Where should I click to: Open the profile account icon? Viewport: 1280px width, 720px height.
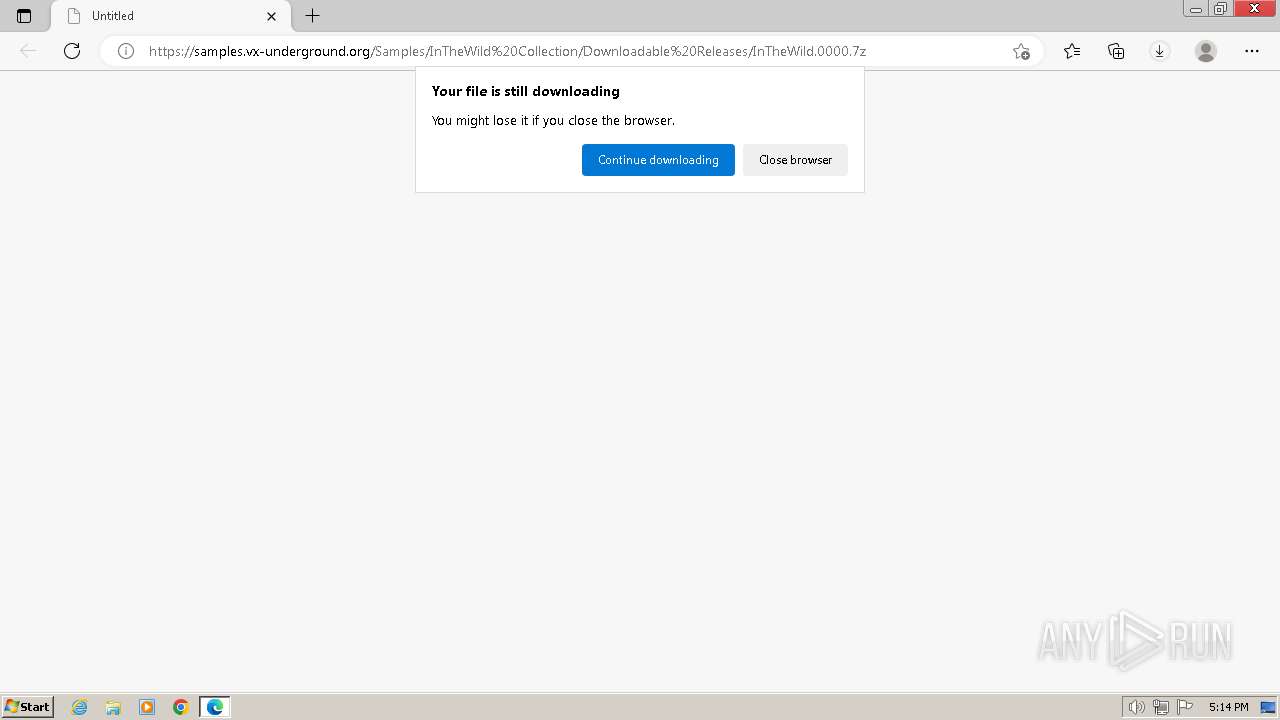click(x=1206, y=51)
